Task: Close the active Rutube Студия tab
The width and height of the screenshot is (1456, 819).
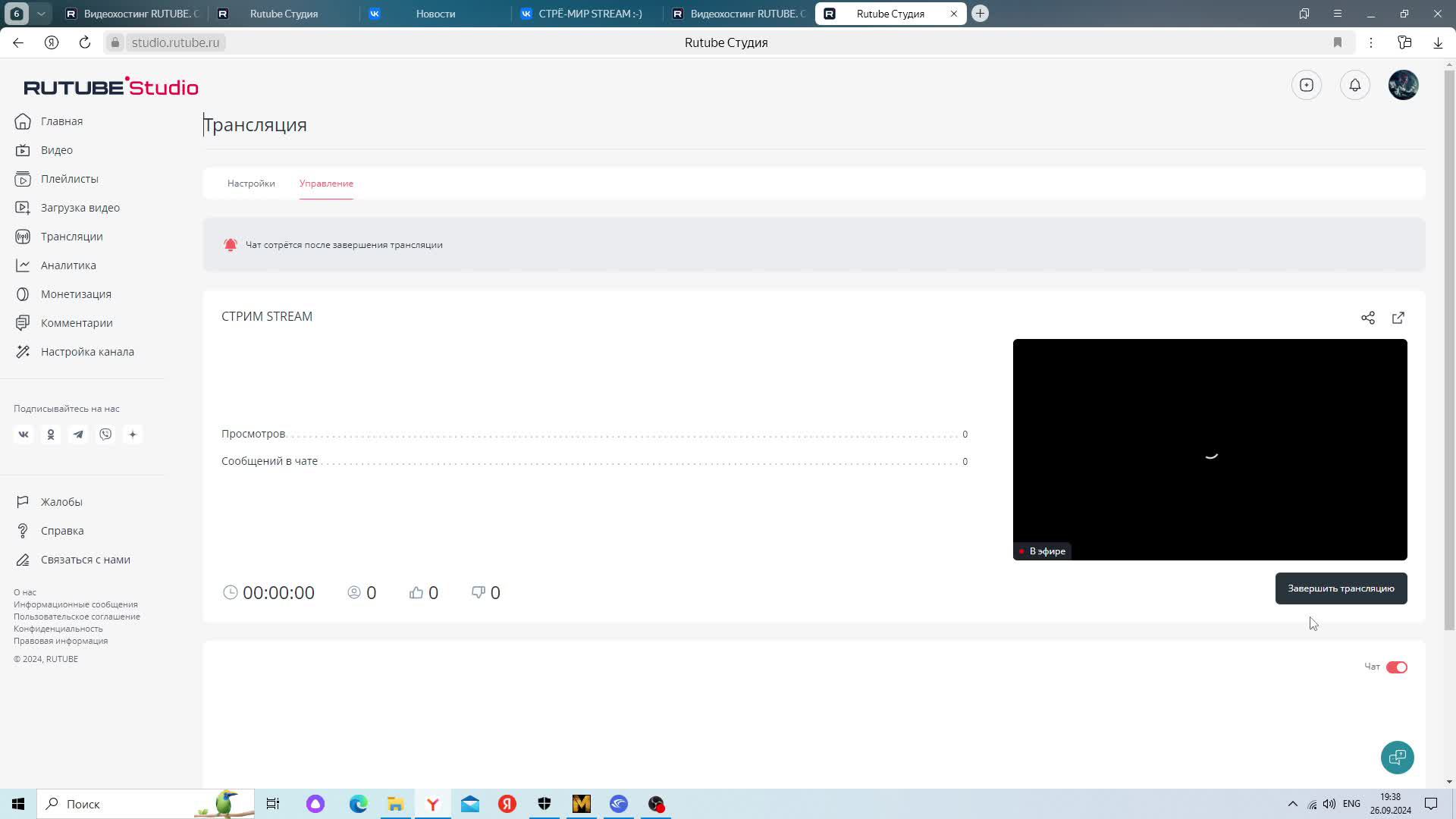Action: coord(954,14)
